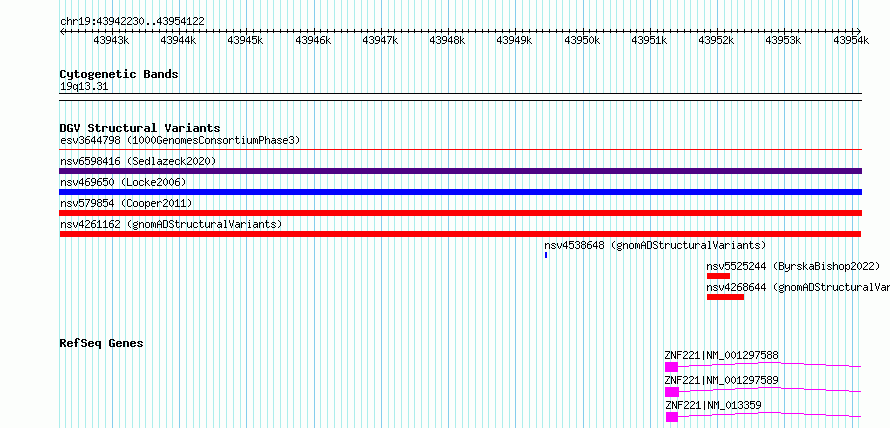Open the nsv6598416 (Sedlazeck2020) label

138,161
